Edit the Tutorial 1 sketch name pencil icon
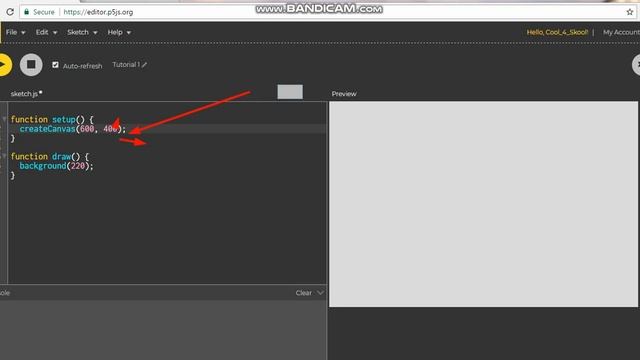 144,65
